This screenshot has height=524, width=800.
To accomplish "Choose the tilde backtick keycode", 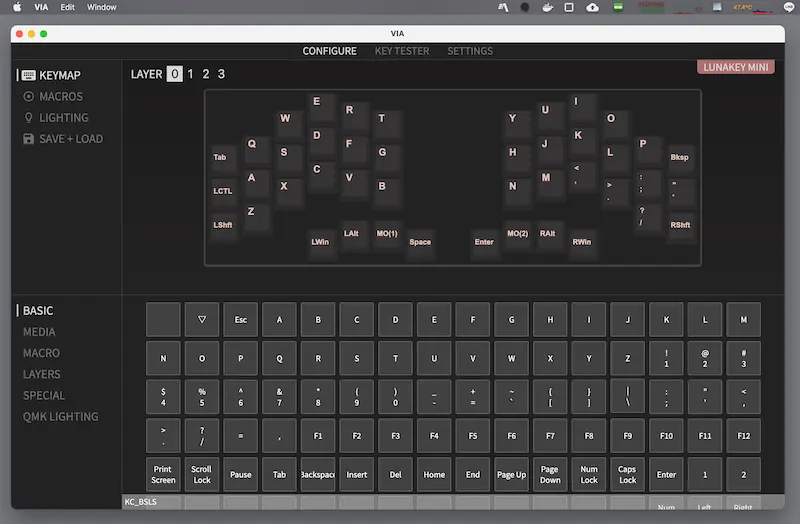I will click(x=511, y=396).
